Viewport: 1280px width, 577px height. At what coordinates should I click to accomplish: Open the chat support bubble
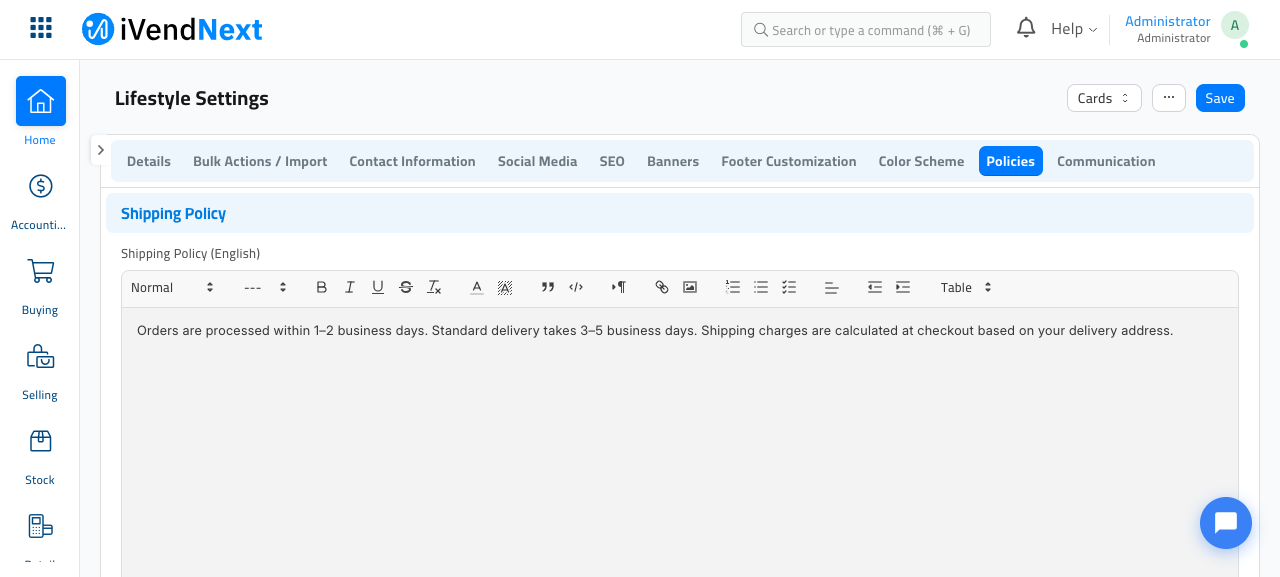[1226, 523]
